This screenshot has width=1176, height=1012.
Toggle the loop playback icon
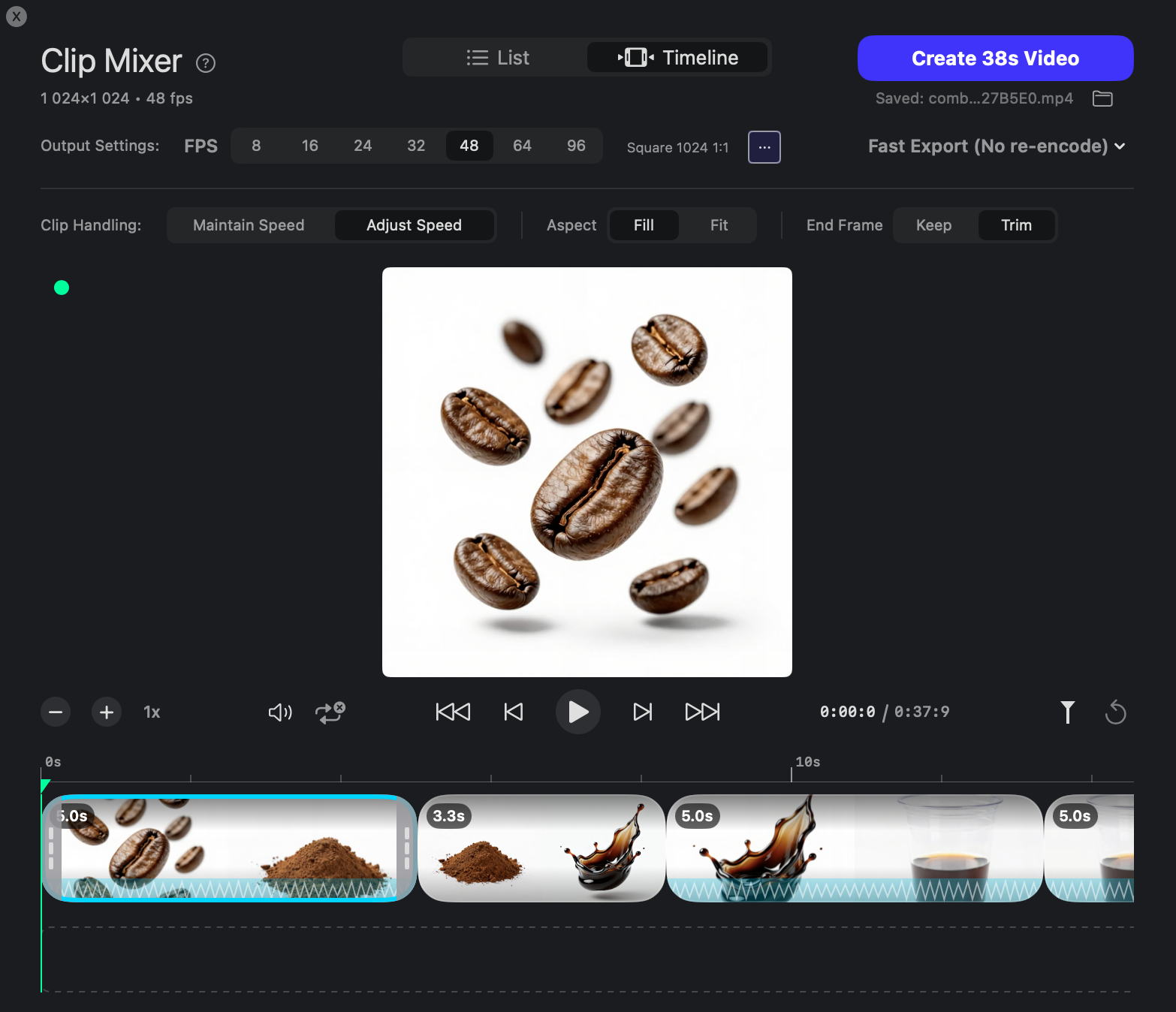tap(329, 712)
